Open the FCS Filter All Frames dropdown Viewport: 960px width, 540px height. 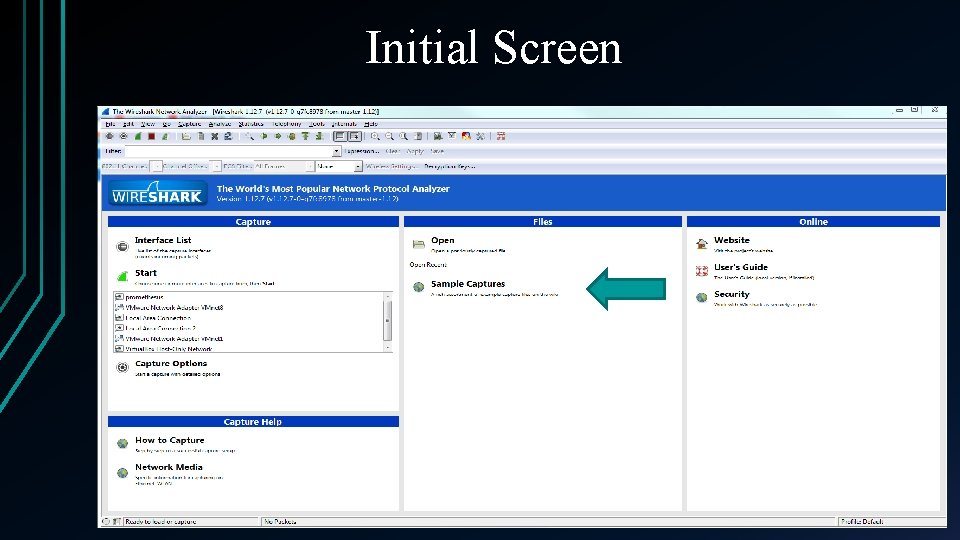(284, 167)
